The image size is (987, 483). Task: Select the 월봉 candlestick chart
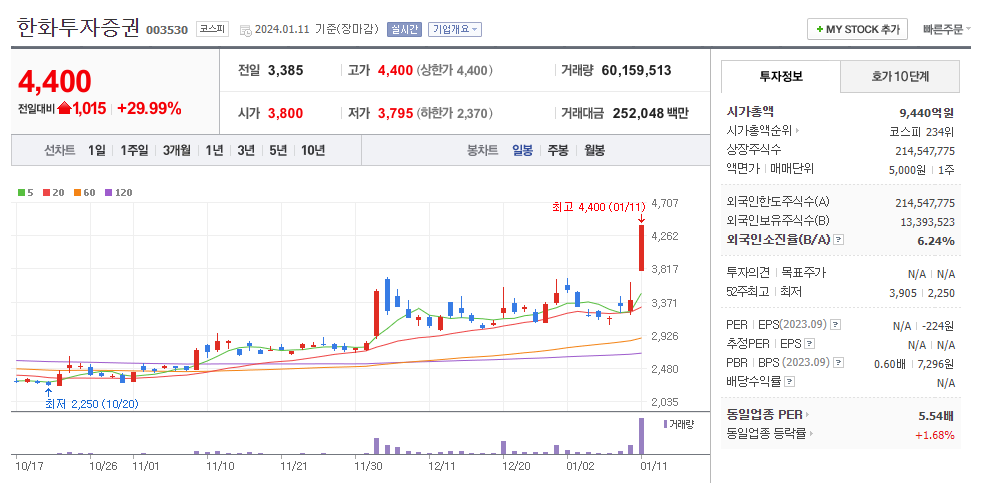coord(594,151)
